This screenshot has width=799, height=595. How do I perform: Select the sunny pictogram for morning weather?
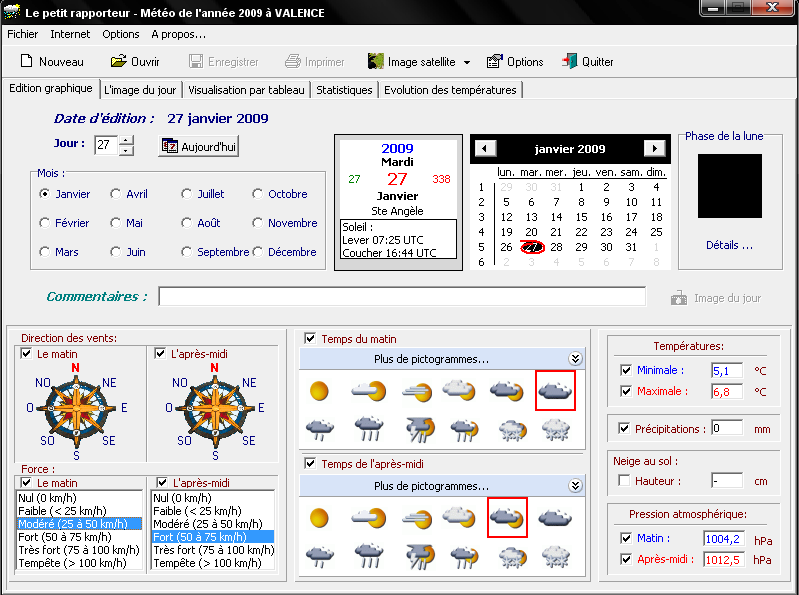tap(319, 390)
